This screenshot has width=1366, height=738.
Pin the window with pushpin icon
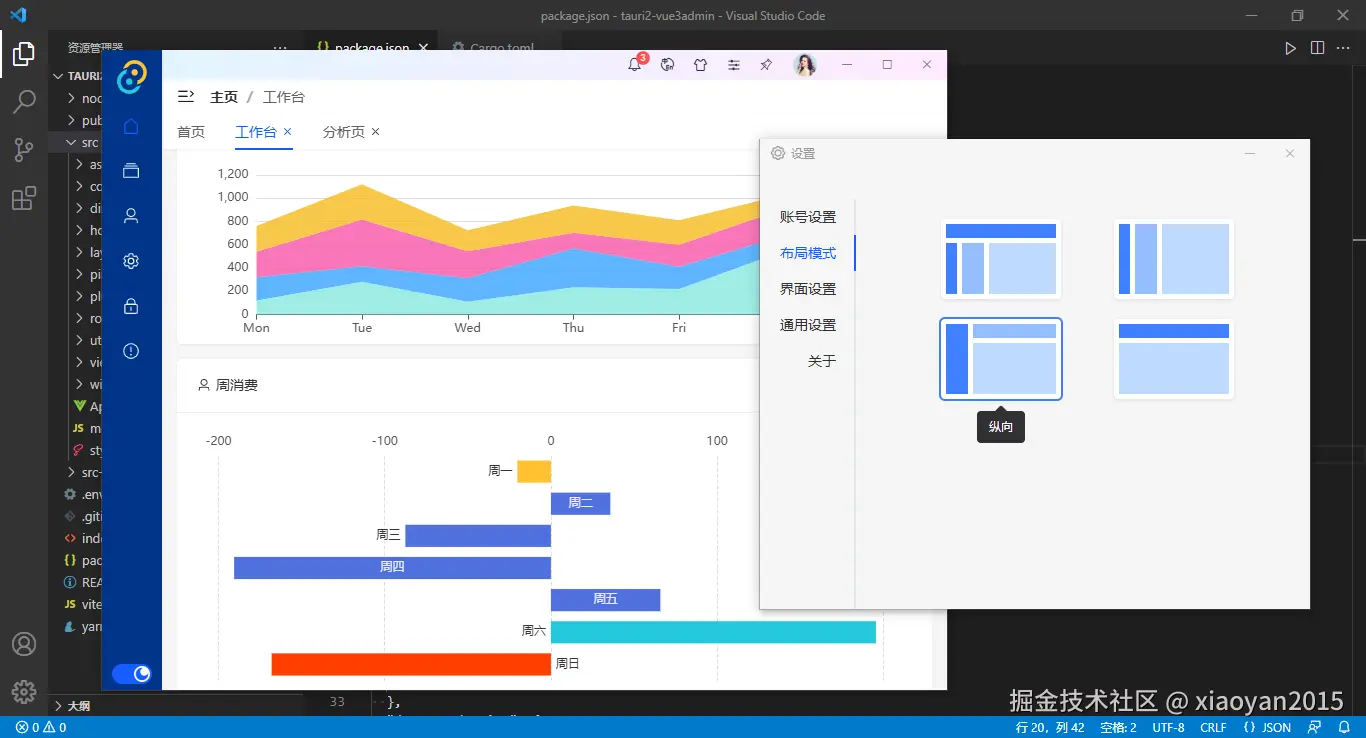pos(766,65)
